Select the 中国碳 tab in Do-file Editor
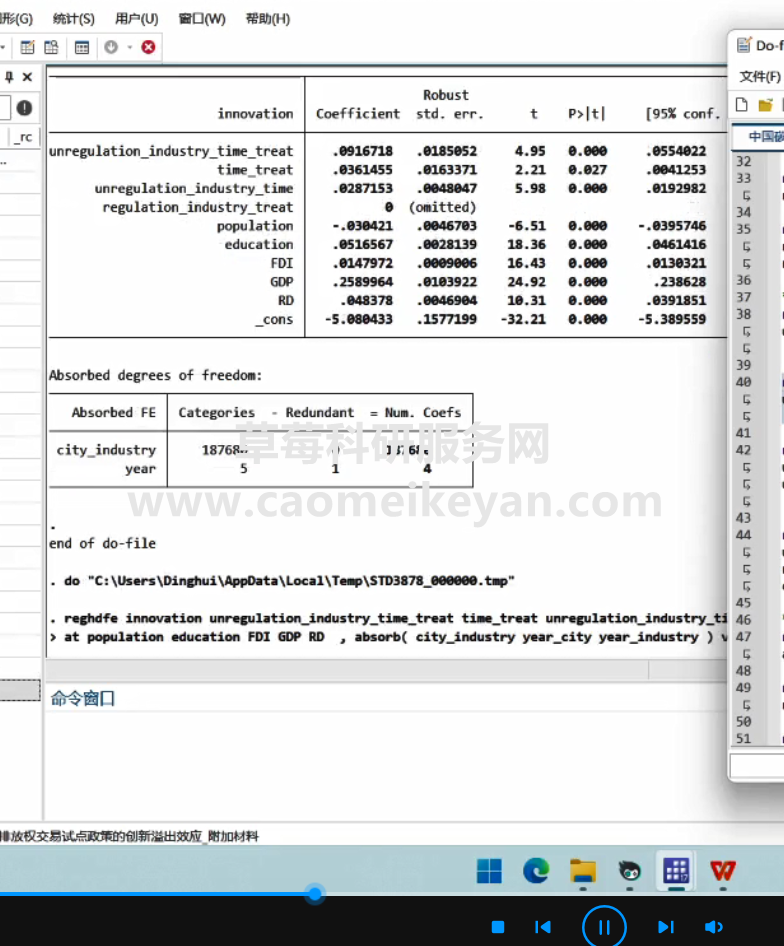This screenshot has height=946, width=784. (765, 136)
